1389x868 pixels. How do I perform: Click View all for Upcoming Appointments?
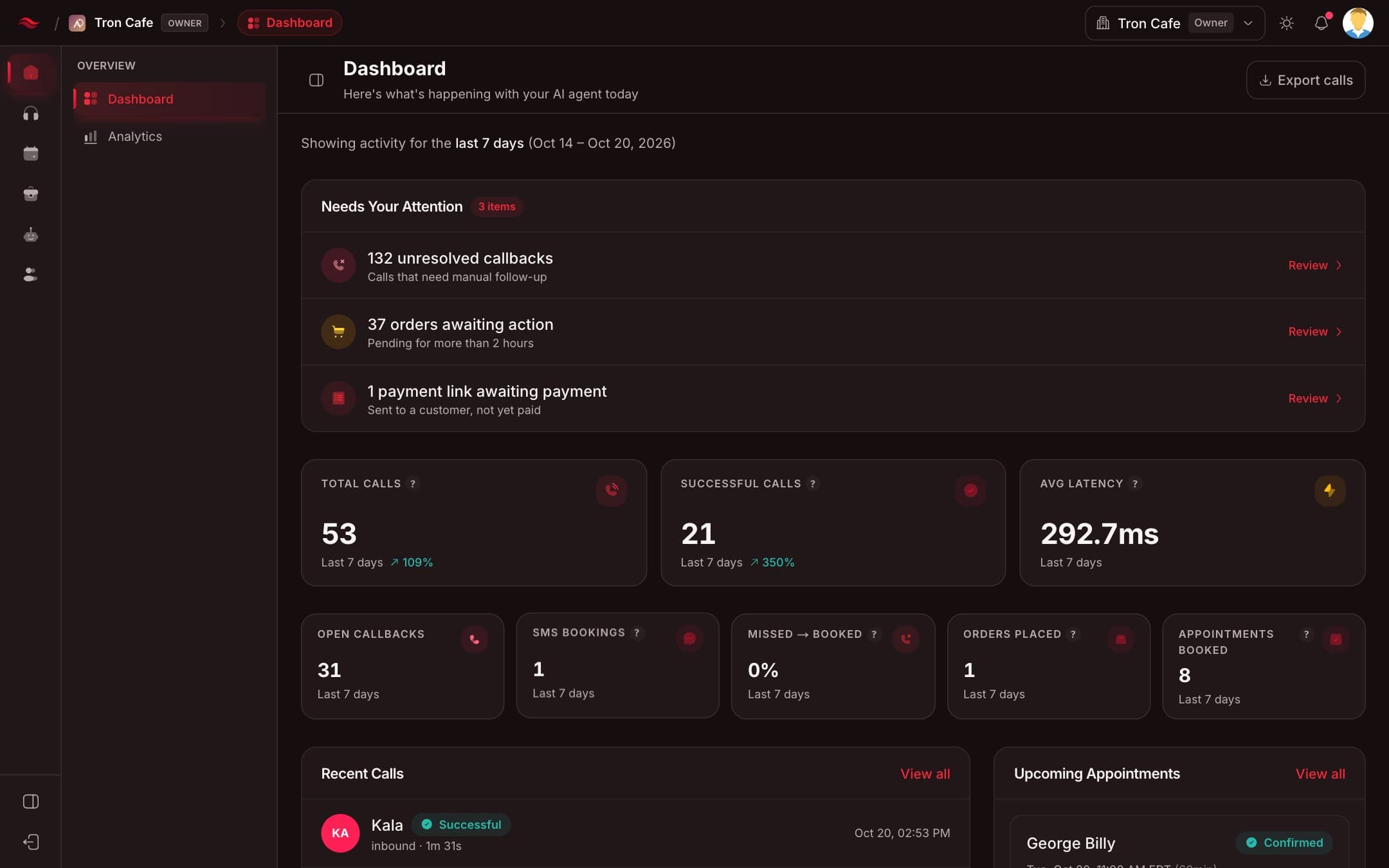(x=1320, y=773)
